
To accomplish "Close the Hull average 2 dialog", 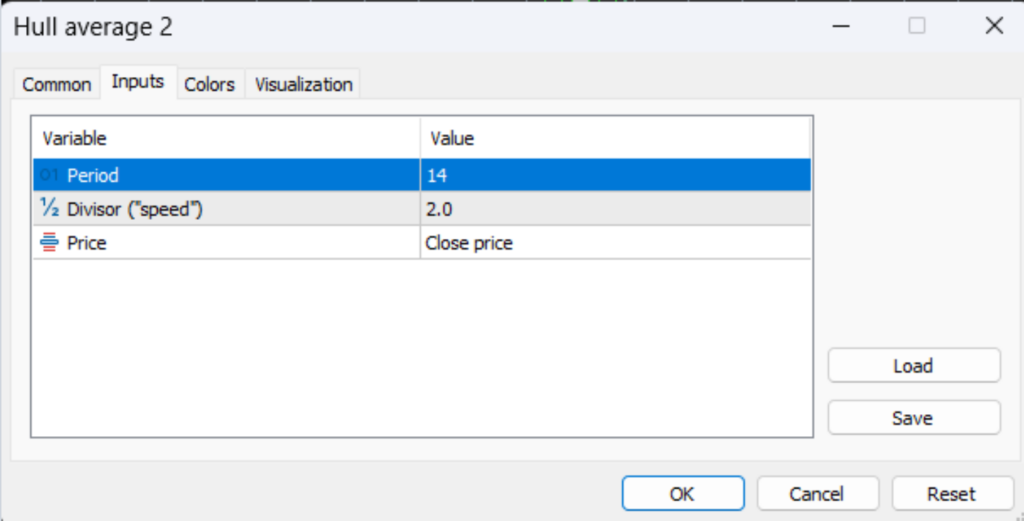I will pyautogui.click(x=993, y=27).
